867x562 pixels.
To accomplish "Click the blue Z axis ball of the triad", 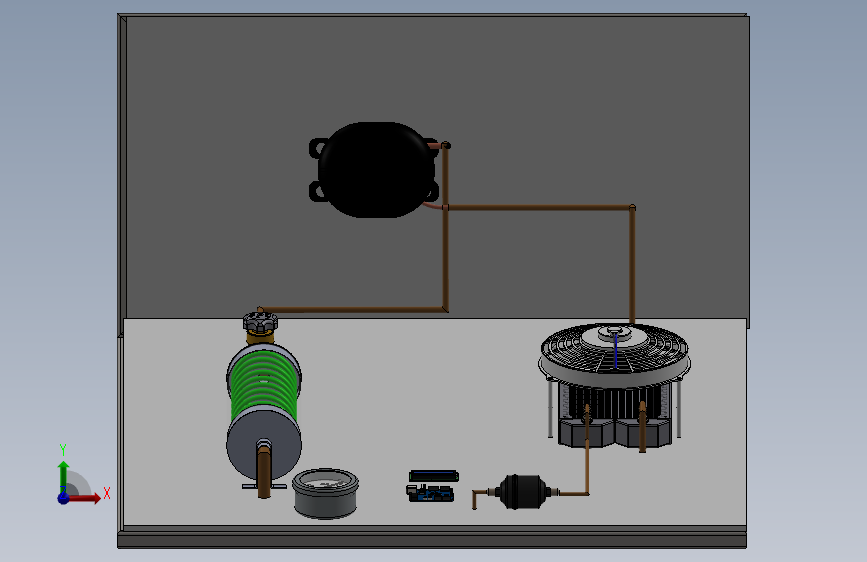I will point(63,498).
